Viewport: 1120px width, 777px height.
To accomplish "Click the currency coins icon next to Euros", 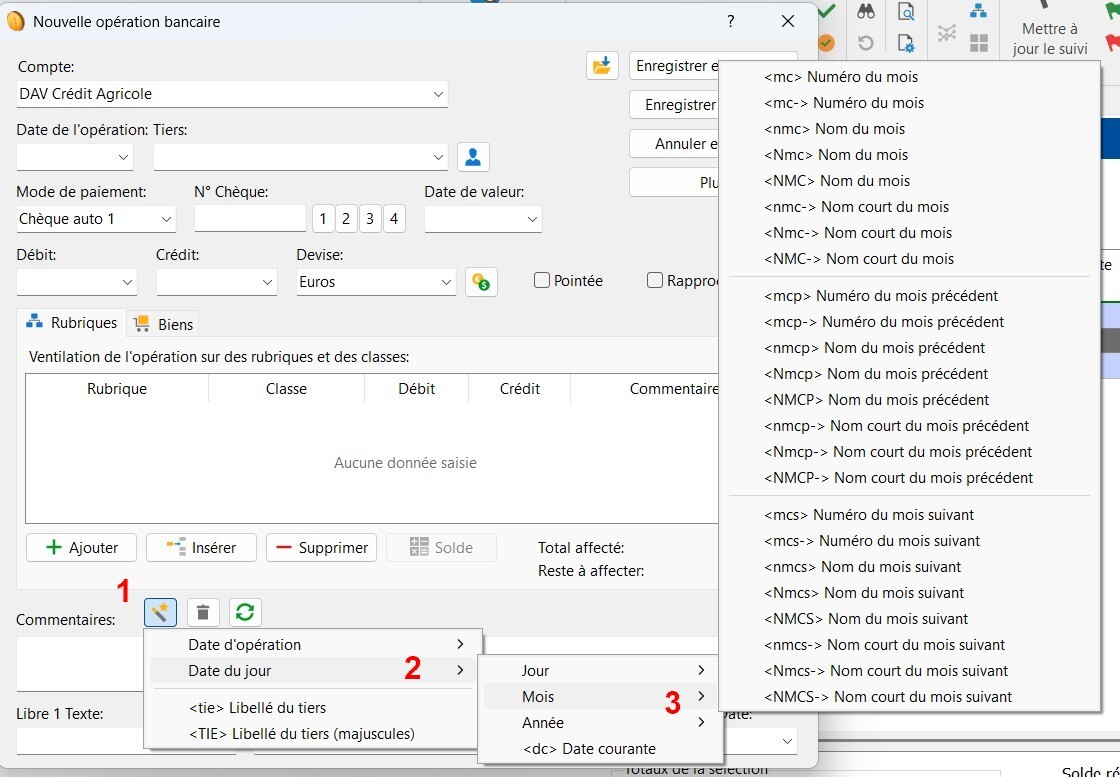I will [481, 281].
